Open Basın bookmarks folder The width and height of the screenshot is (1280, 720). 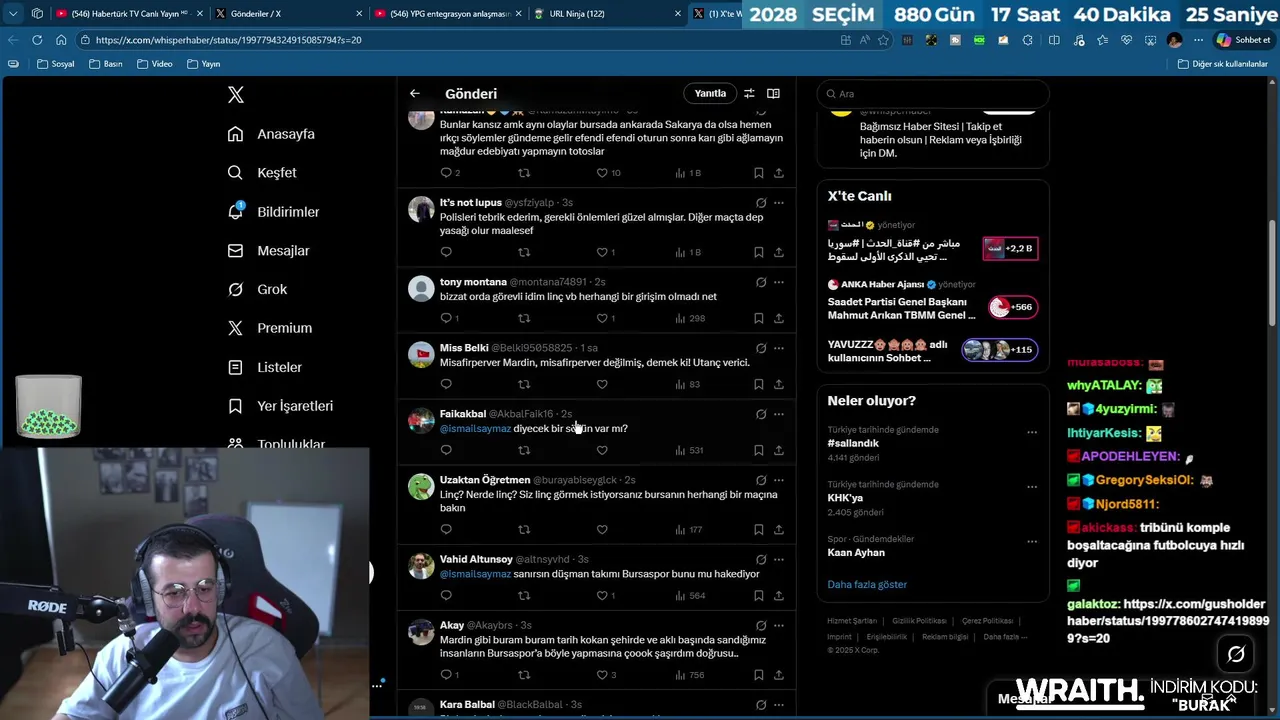[x=106, y=64]
